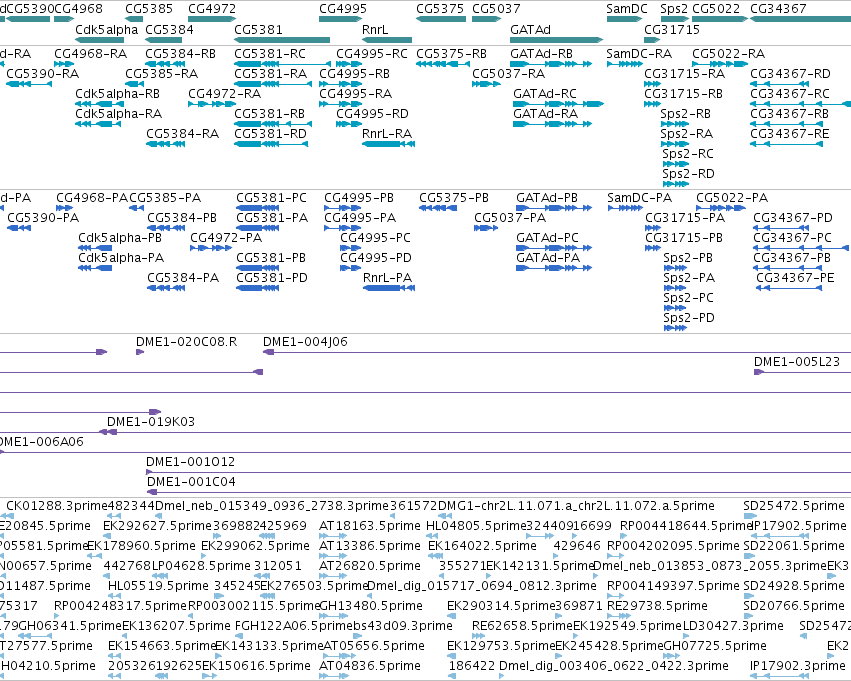
Task: Click the GATAd gene span bar
Action: (x=556, y=40)
